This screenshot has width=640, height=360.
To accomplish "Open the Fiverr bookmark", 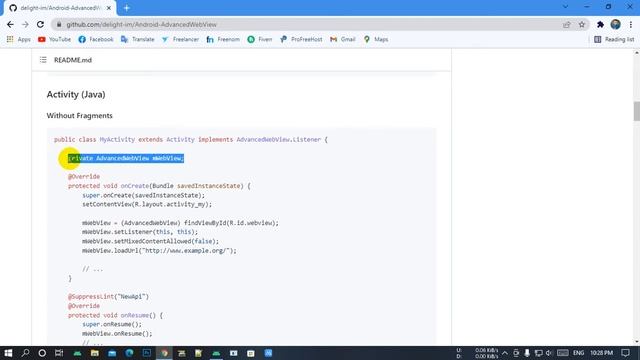I will click(260, 39).
